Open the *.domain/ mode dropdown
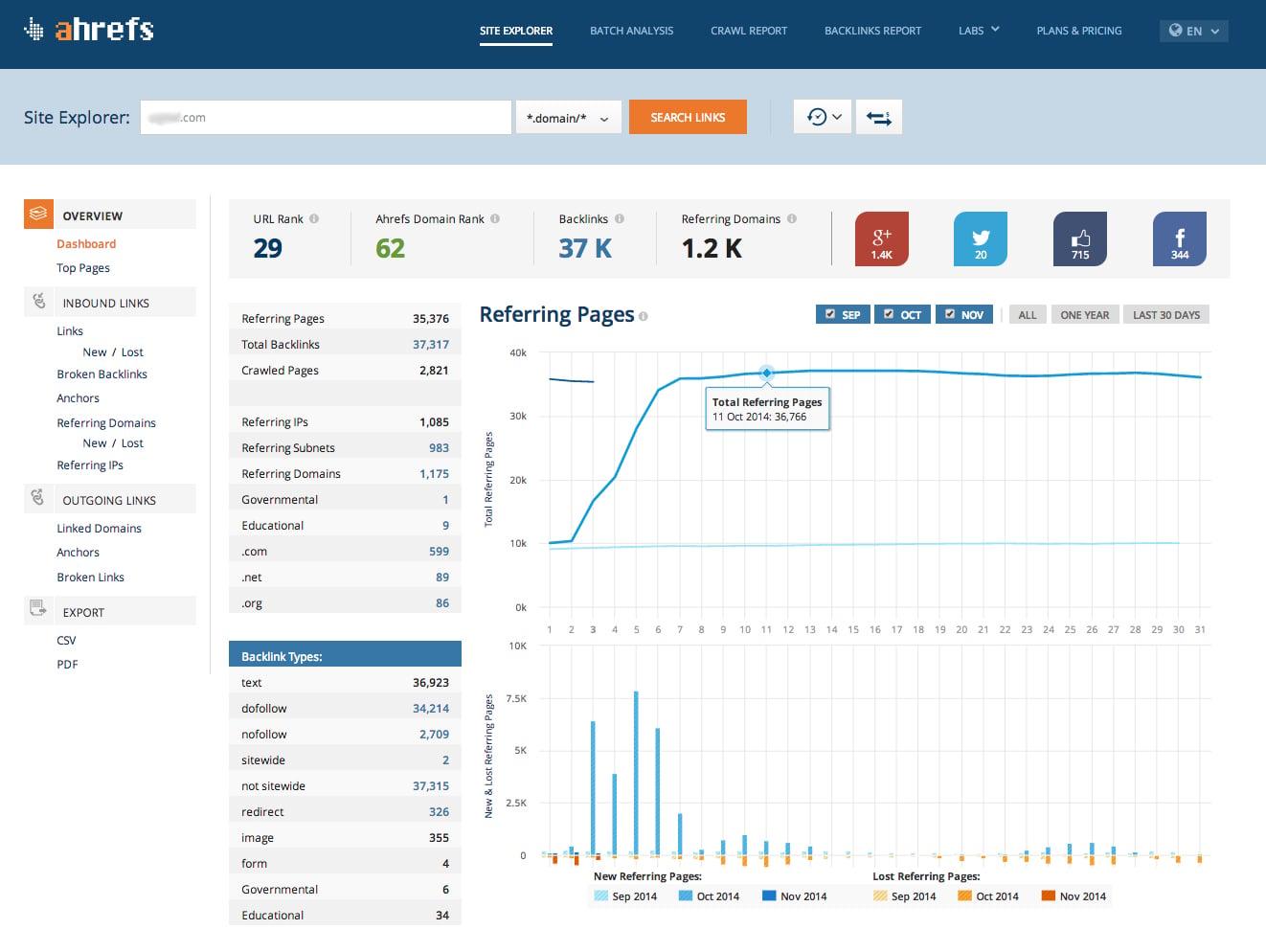The height and width of the screenshot is (952, 1266). [568, 116]
